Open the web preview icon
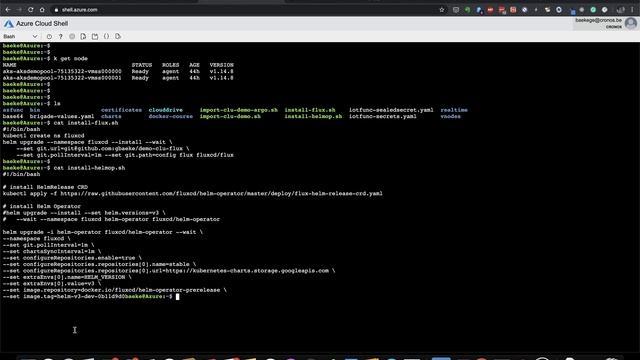 pos(118,36)
